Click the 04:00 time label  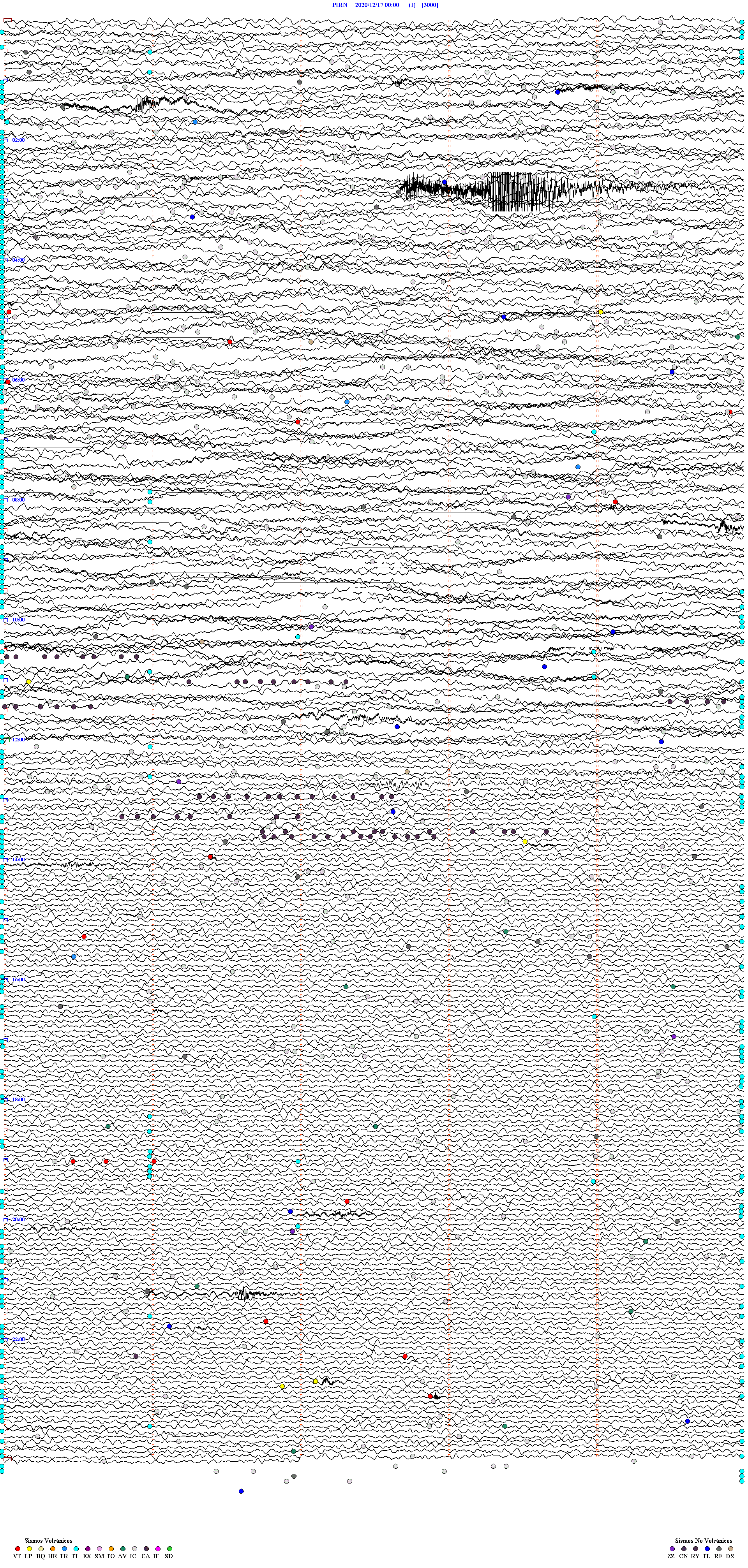coord(18,260)
